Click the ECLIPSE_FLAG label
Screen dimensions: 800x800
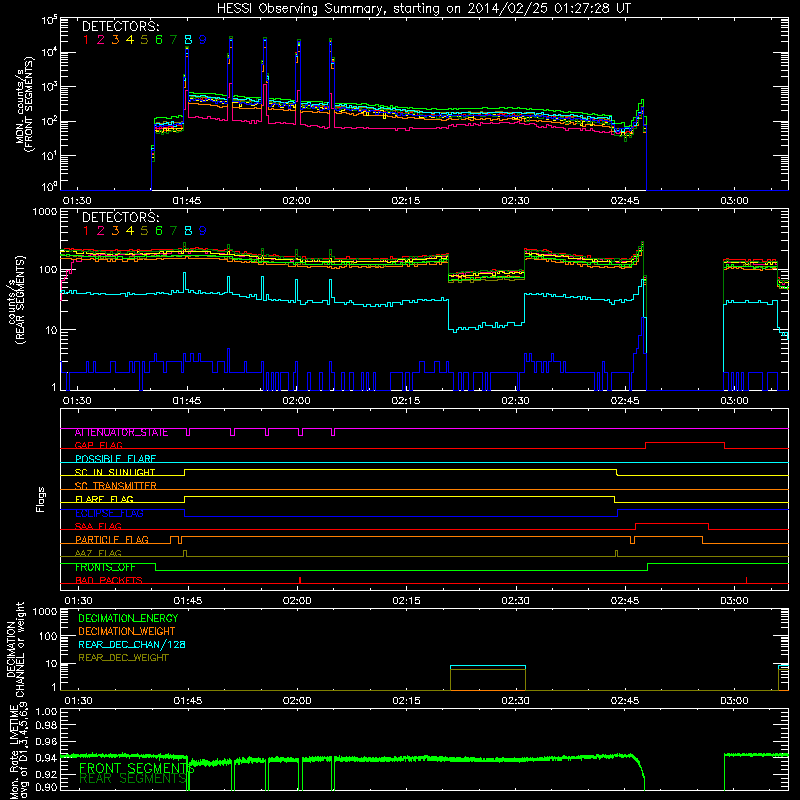[x=109, y=513]
